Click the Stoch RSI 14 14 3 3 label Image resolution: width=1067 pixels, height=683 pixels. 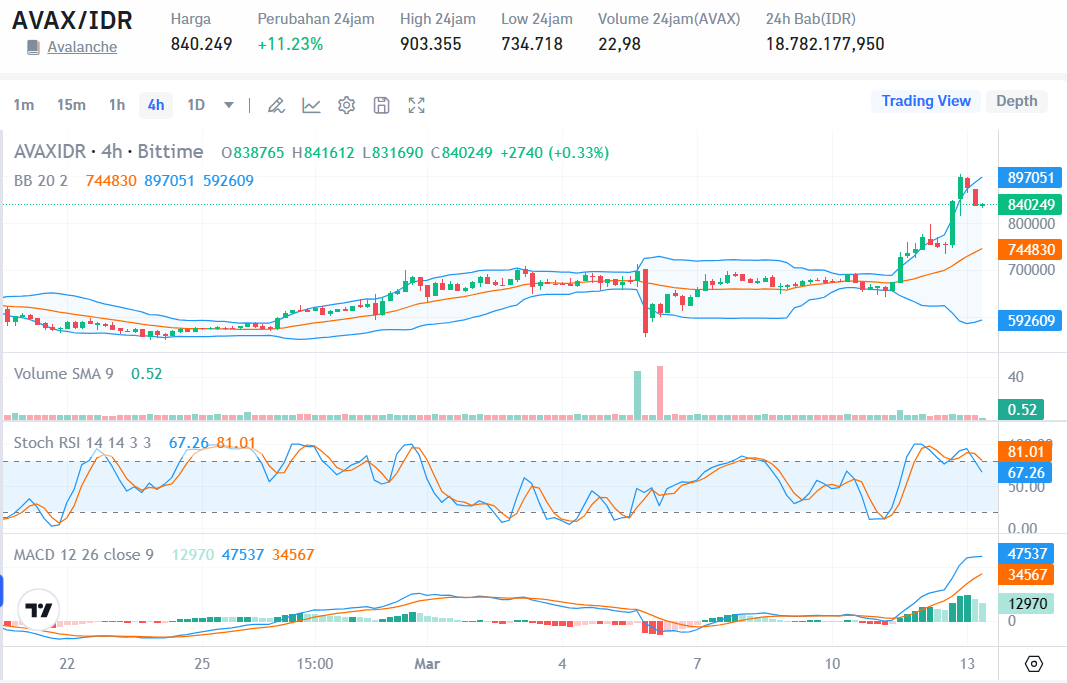coord(82,443)
